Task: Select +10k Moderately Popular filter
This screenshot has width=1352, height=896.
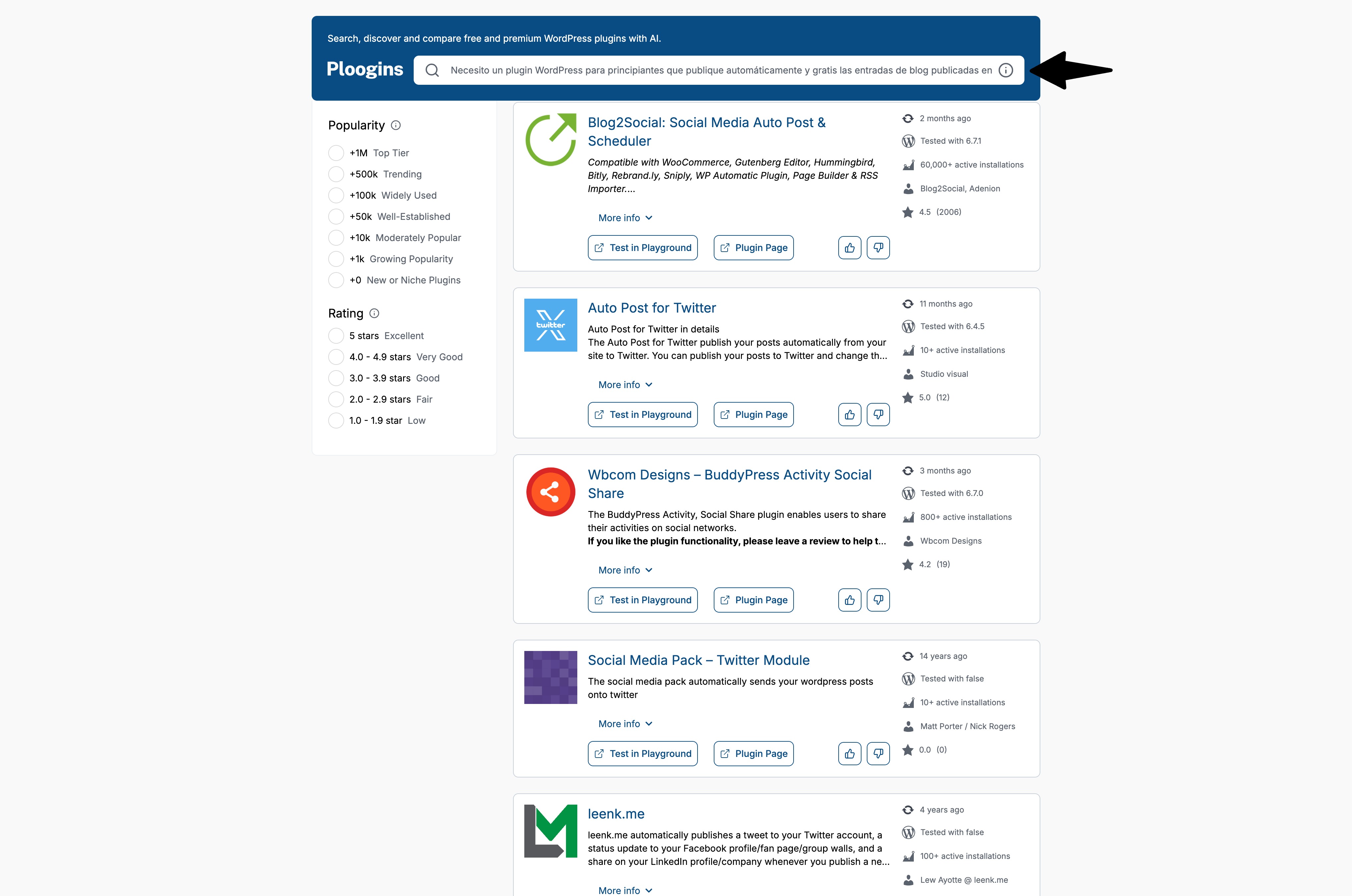Action: point(336,238)
